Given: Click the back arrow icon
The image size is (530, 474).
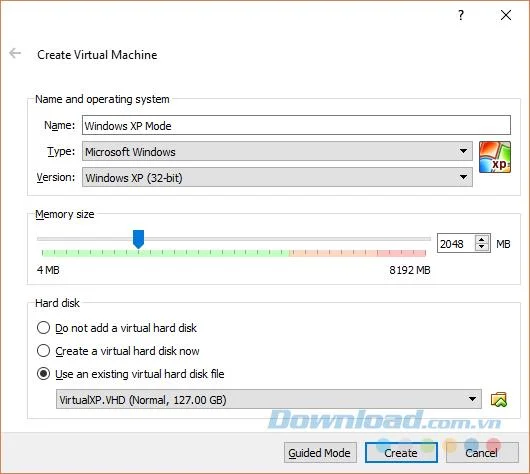Looking at the screenshot, I should click(15, 53).
